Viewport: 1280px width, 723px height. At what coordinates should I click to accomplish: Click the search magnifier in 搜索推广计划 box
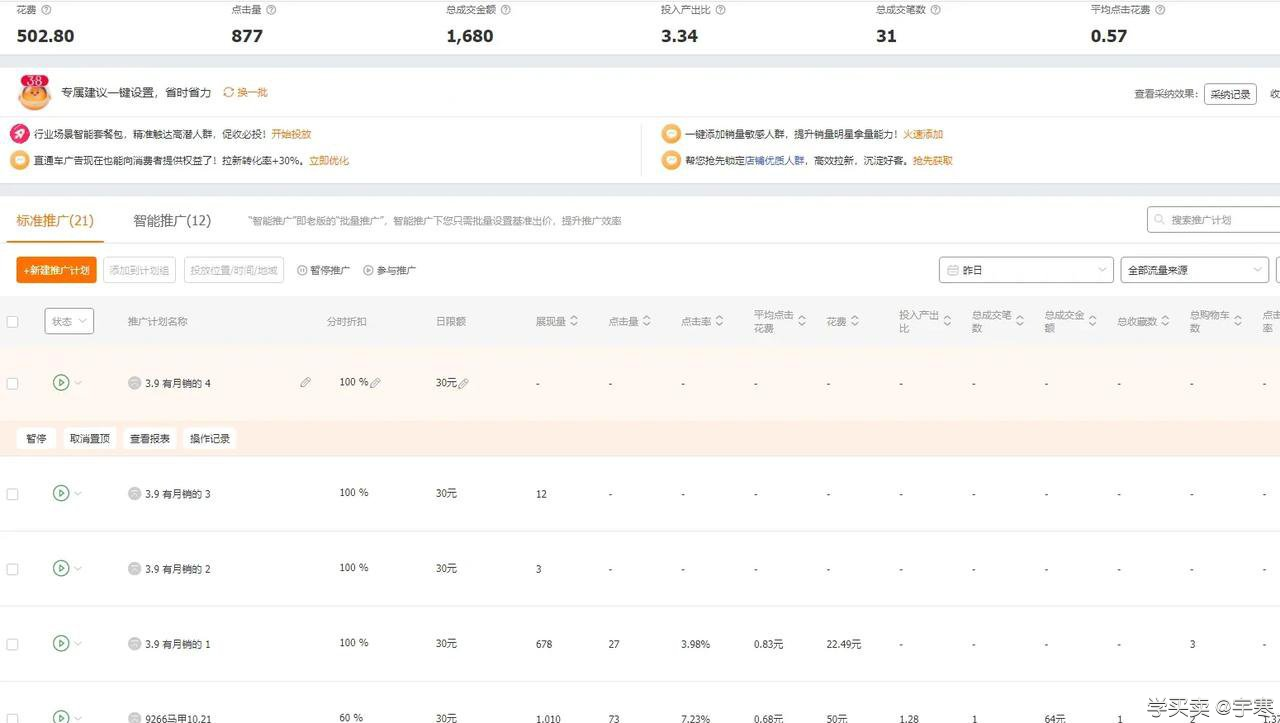(1160, 220)
